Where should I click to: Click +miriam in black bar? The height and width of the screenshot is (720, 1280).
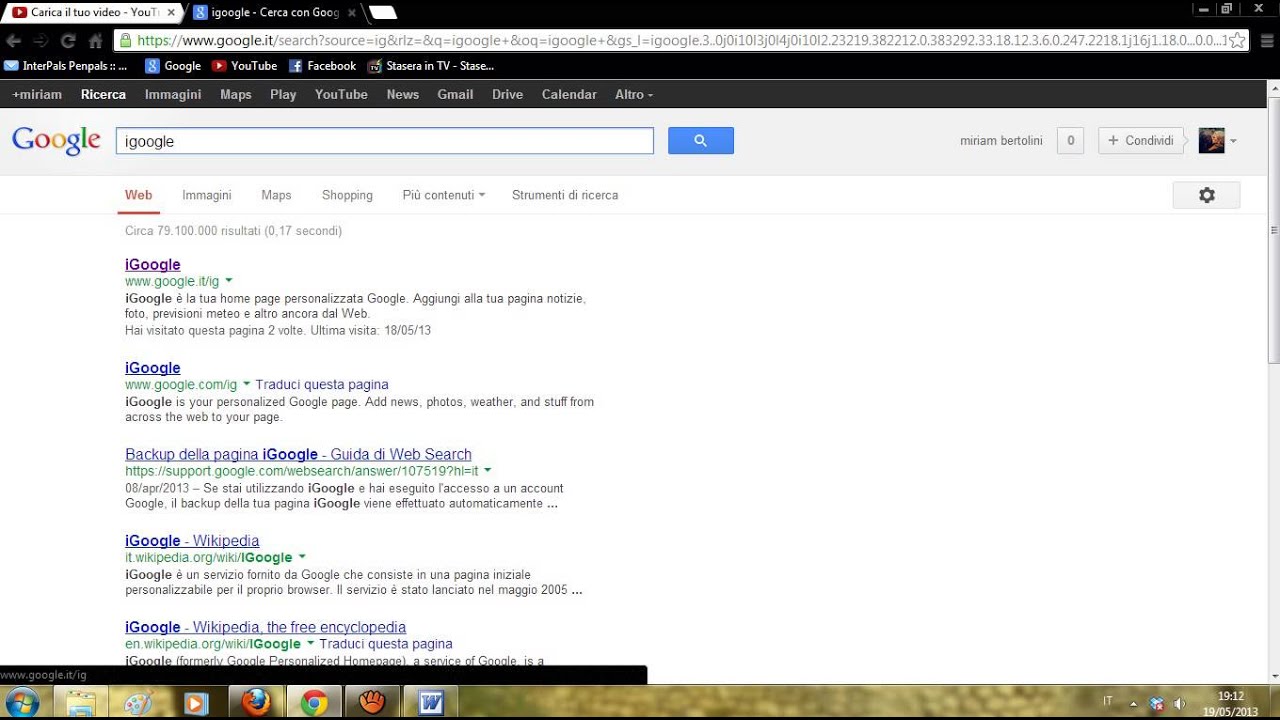click(37, 94)
